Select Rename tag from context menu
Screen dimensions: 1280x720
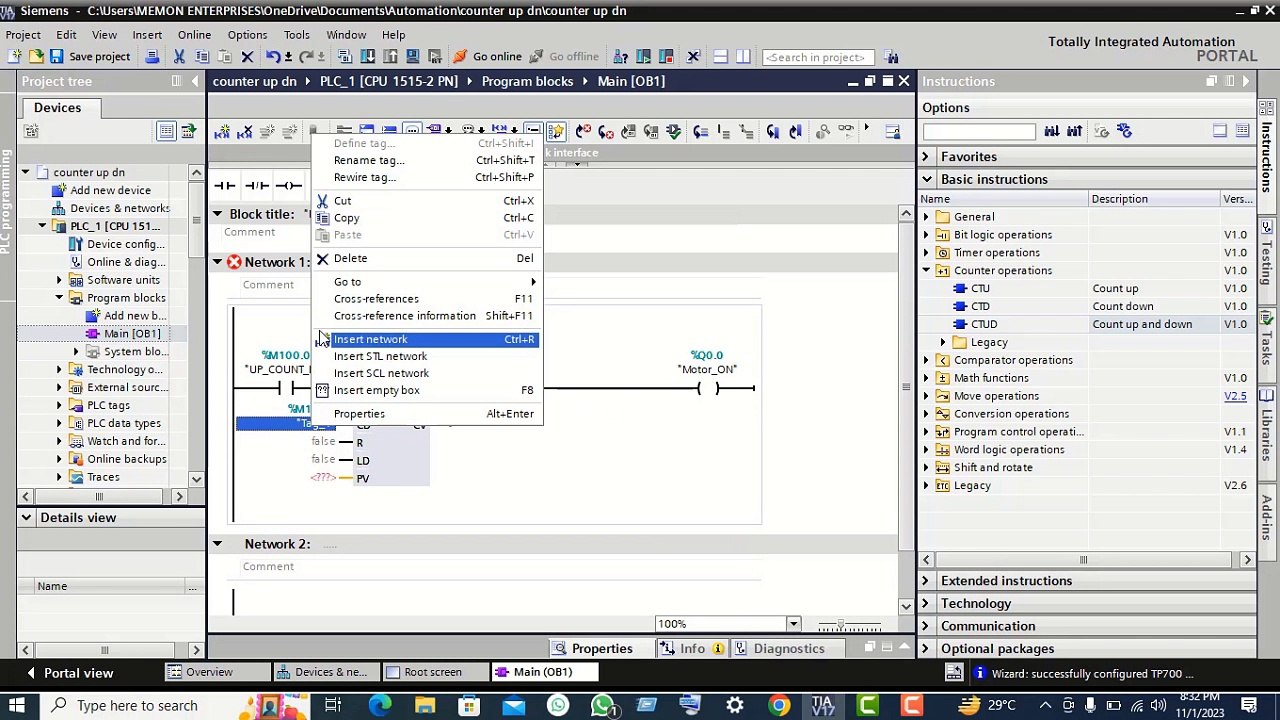[x=427, y=160]
